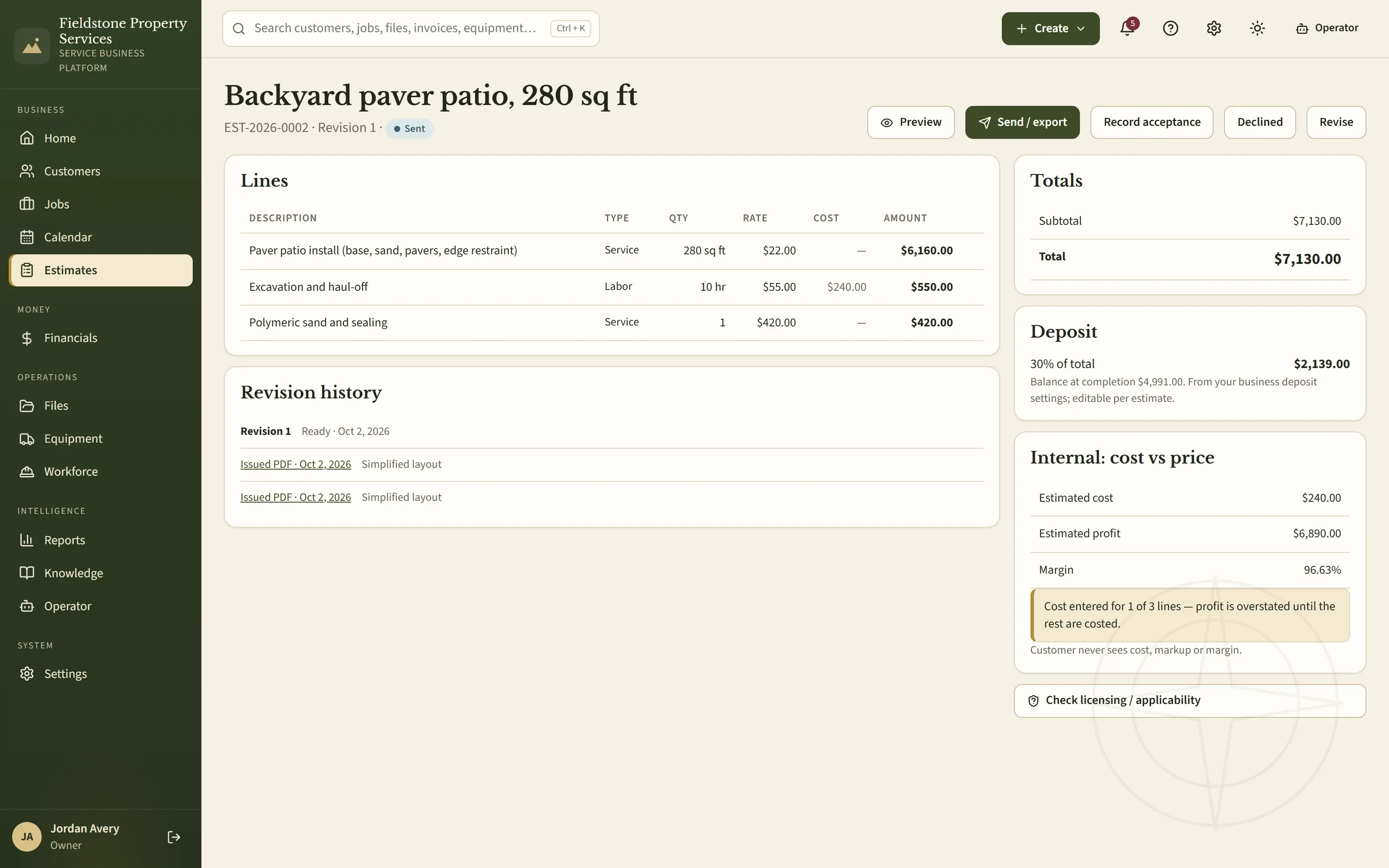The width and height of the screenshot is (1389, 868).
Task: Open Settings under System
Action: (100, 674)
